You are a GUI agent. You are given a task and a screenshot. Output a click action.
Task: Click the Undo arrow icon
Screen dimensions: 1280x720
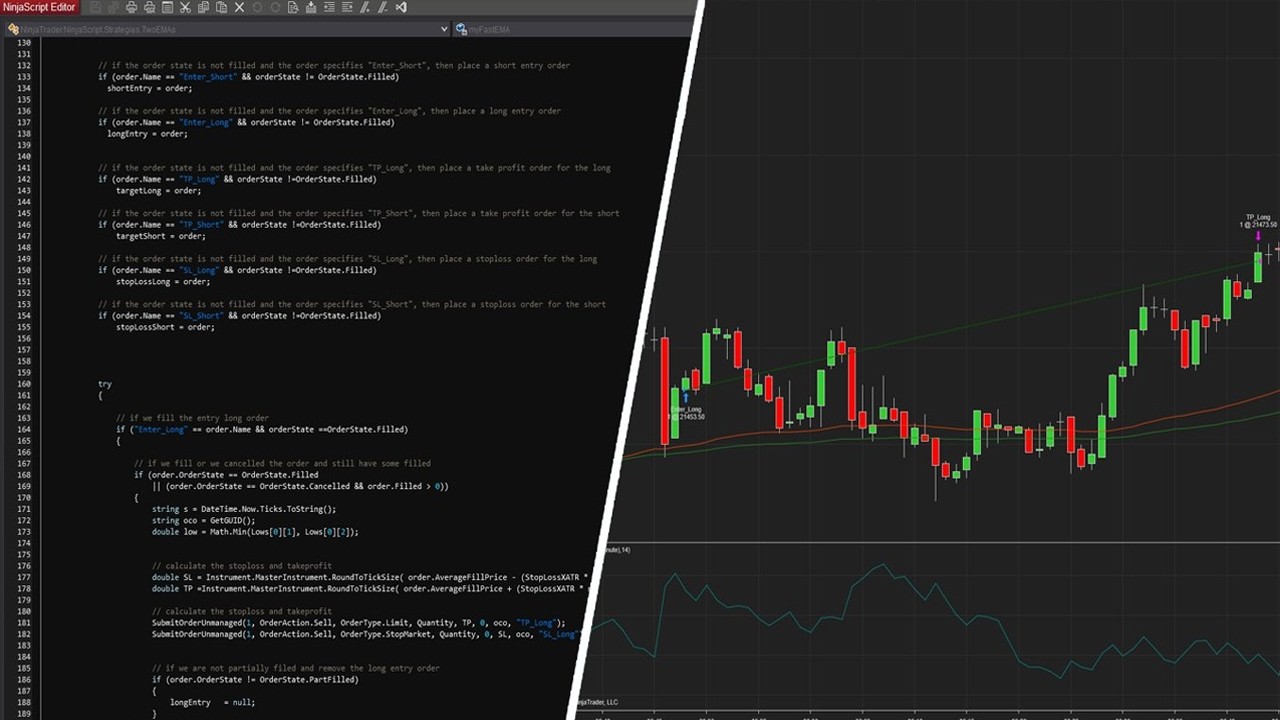click(x=257, y=7)
